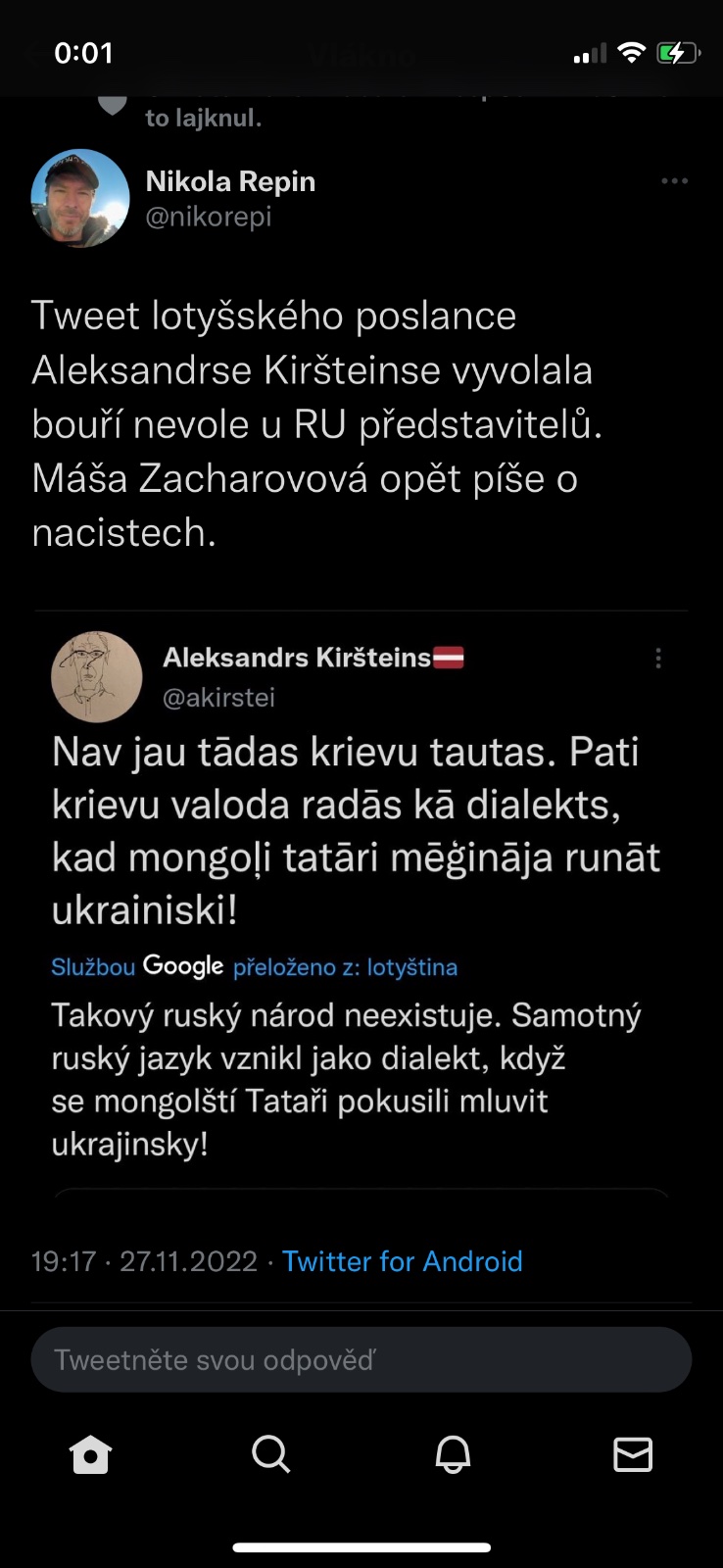Open the Notifications bell
This screenshot has height=1568, width=723.
453,1455
